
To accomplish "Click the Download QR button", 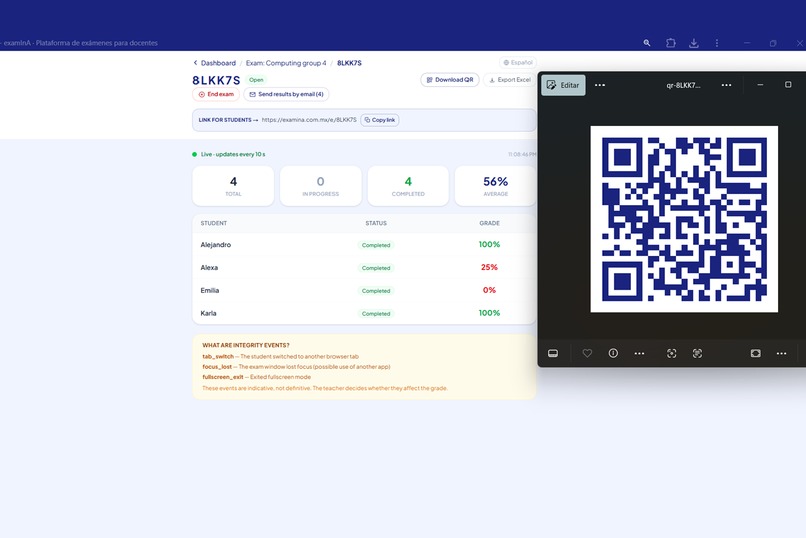I will point(450,80).
